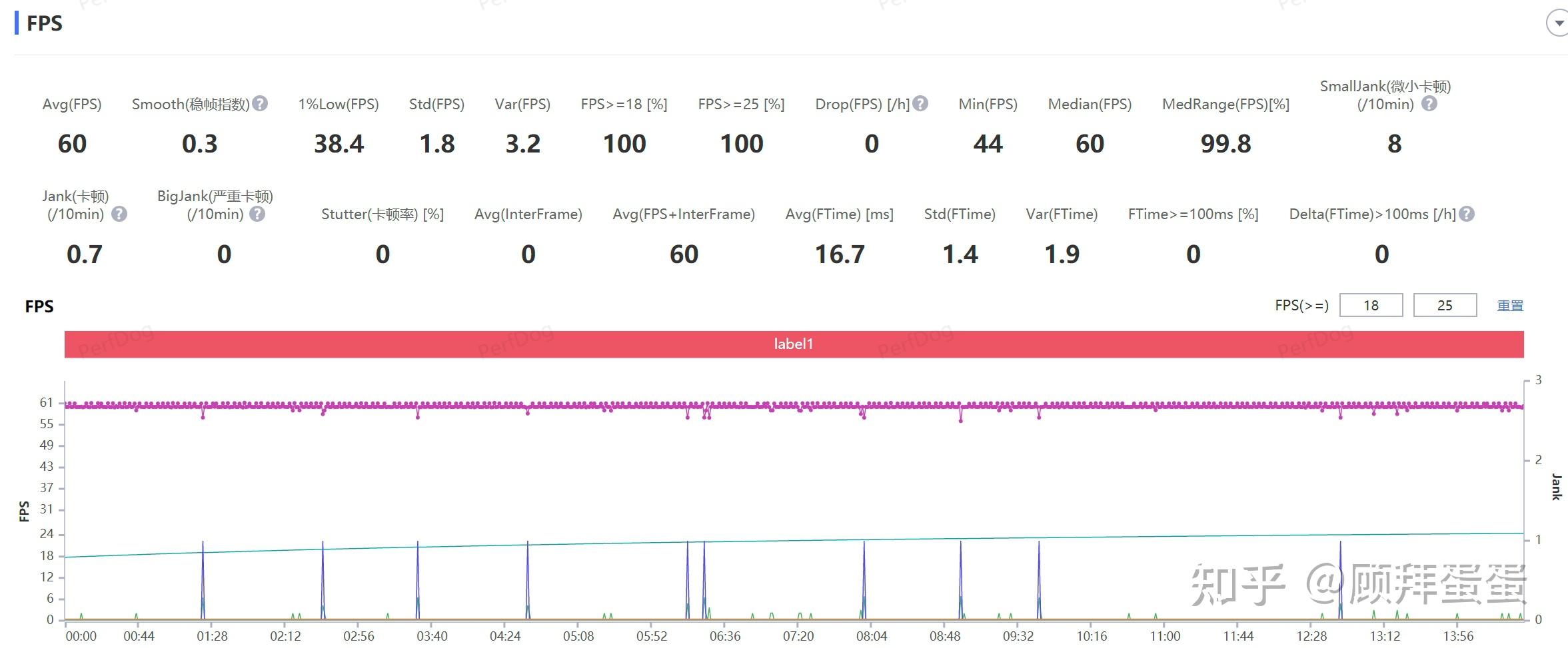Viewport: 1568px width, 648px height.
Task: Click the FPS section title
Action: tap(44, 23)
